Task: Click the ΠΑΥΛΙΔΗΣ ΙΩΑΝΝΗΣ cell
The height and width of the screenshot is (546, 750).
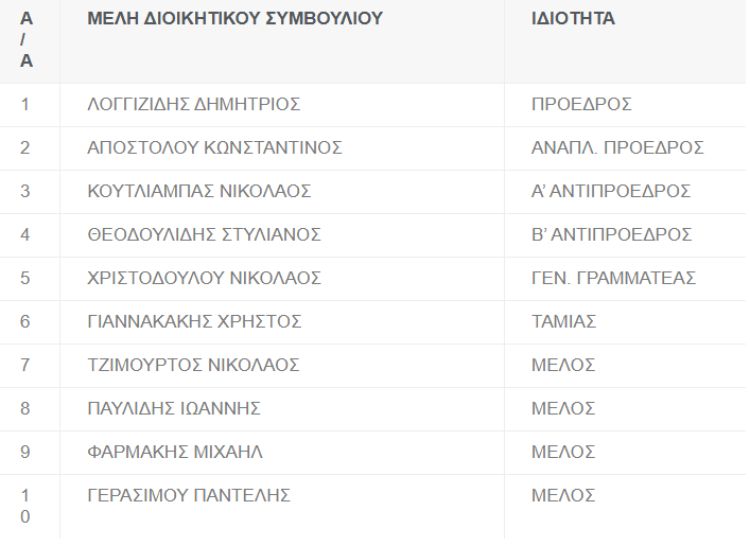Action: (174, 408)
